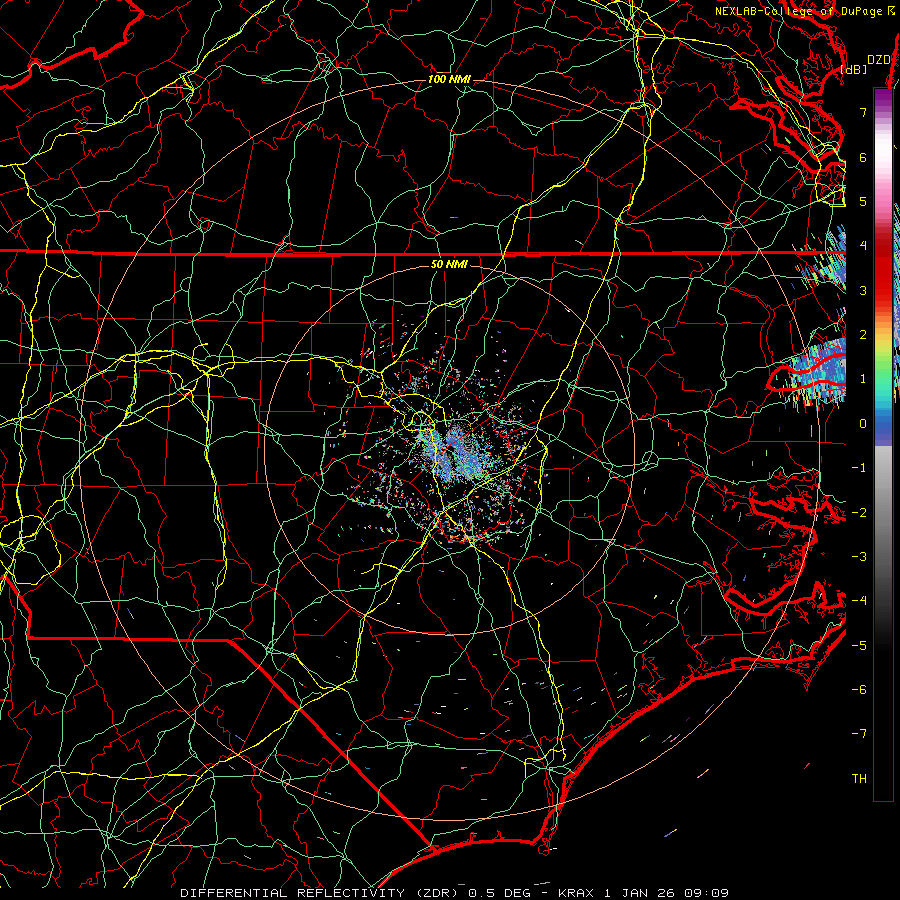900x900 pixels.
Task: Click the color scale value 2
Action: (863, 335)
